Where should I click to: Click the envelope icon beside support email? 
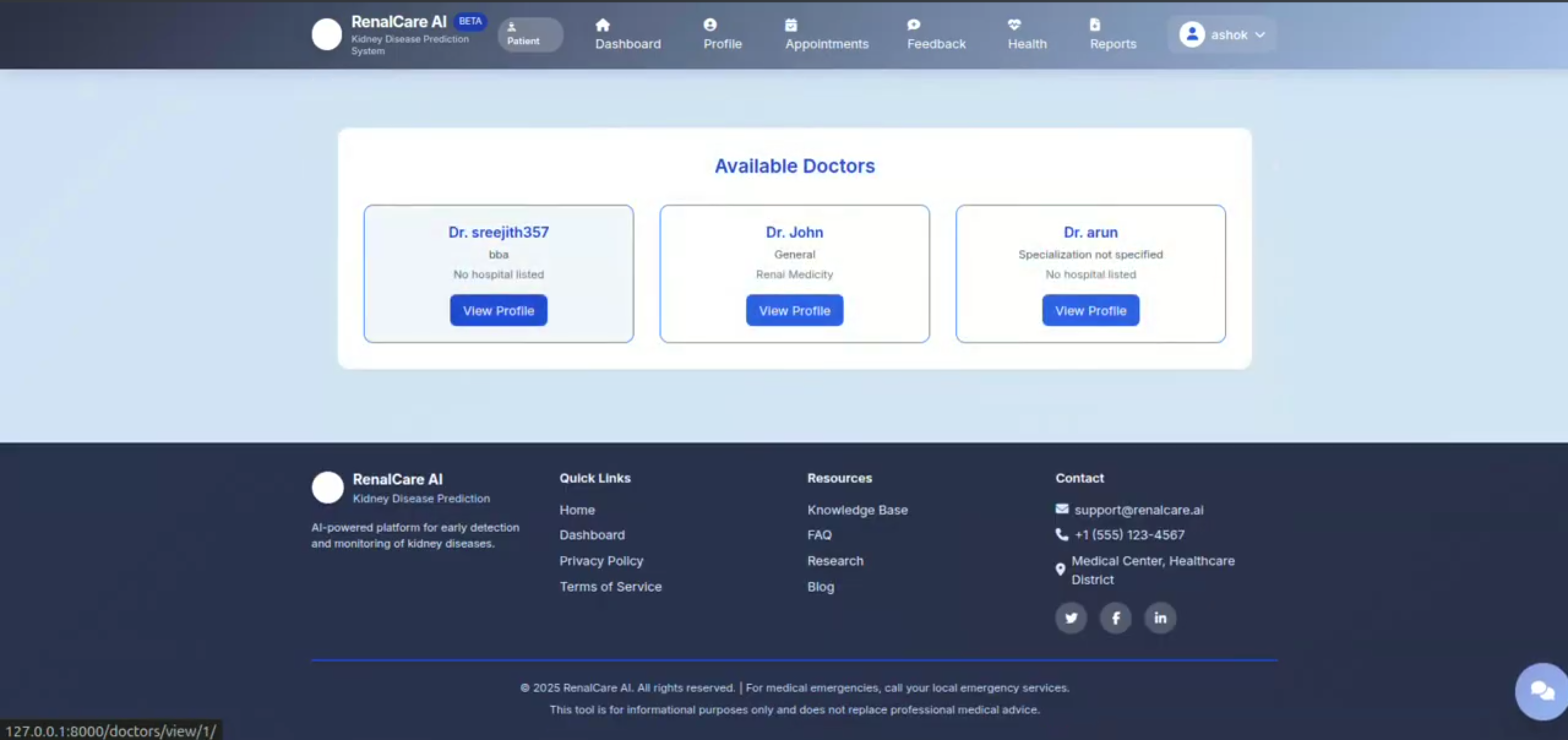point(1061,509)
